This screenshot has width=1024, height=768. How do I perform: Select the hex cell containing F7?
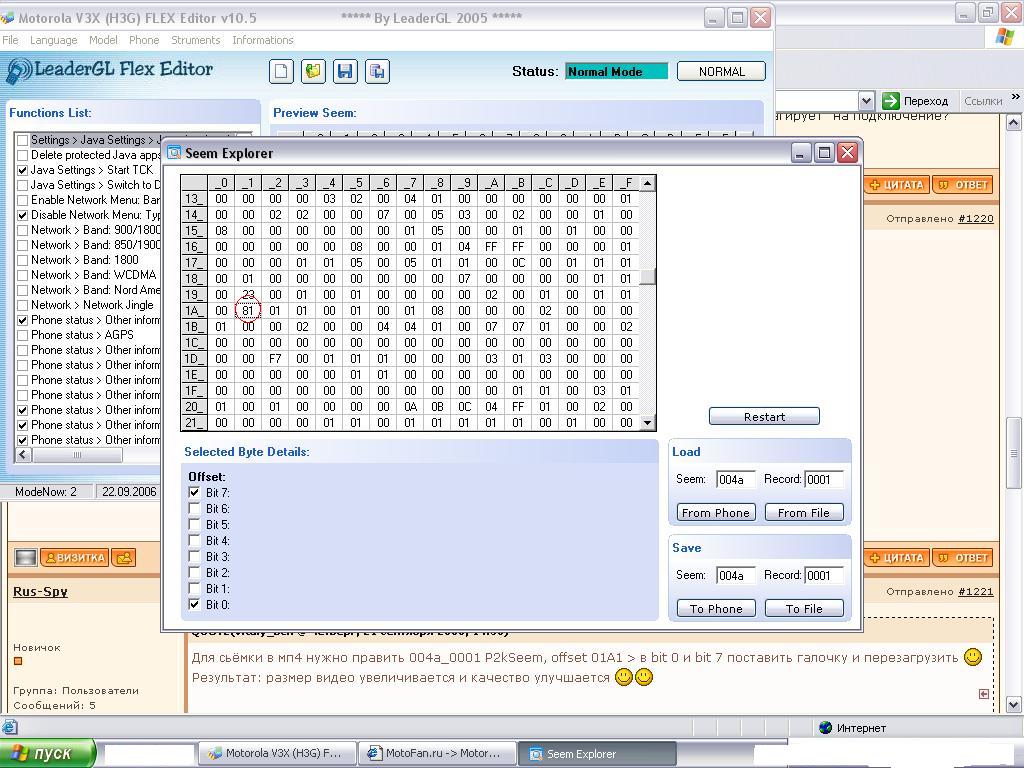pyautogui.click(x=275, y=359)
